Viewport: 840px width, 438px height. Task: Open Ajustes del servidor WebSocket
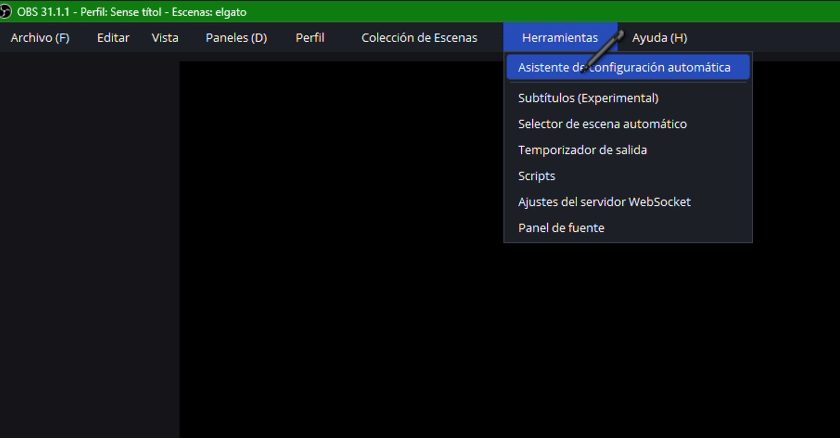pyautogui.click(x=604, y=202)
